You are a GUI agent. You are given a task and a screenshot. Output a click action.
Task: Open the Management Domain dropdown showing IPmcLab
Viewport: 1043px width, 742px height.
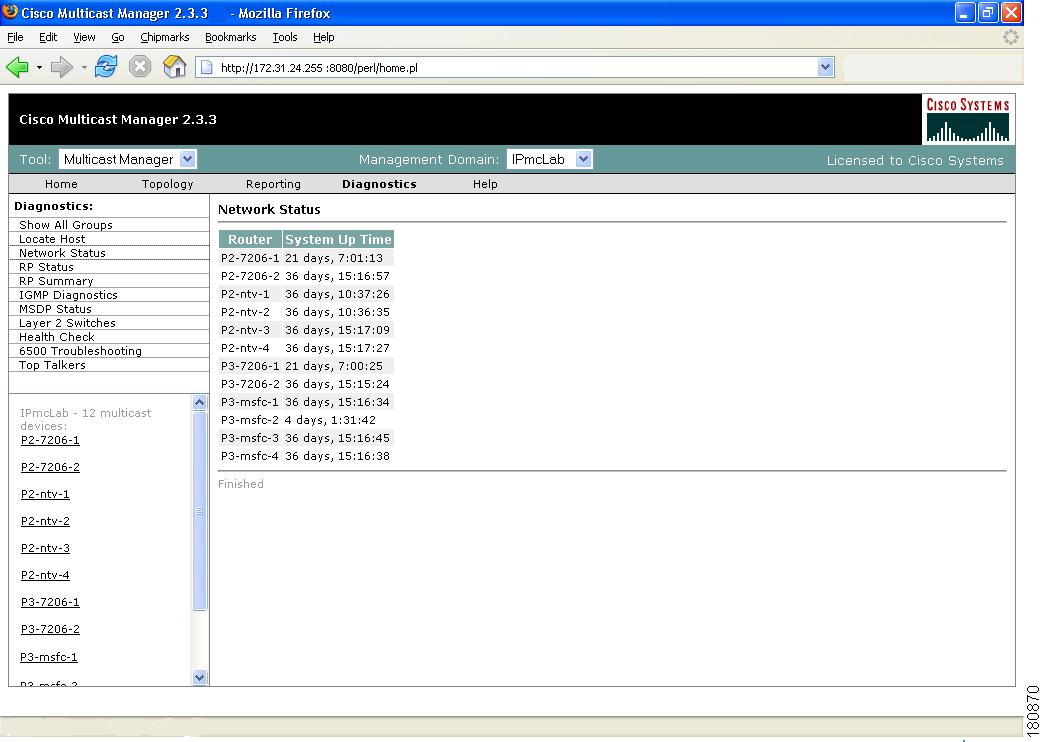(549, 159)
